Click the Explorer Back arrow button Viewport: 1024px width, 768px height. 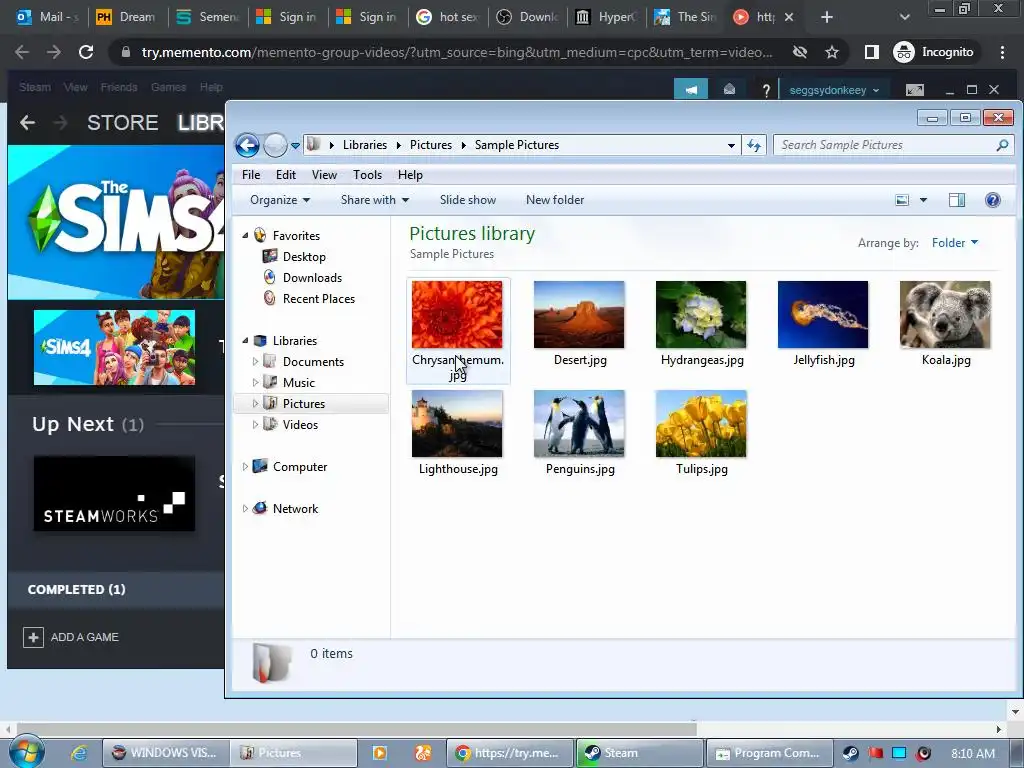pos(248,145)
